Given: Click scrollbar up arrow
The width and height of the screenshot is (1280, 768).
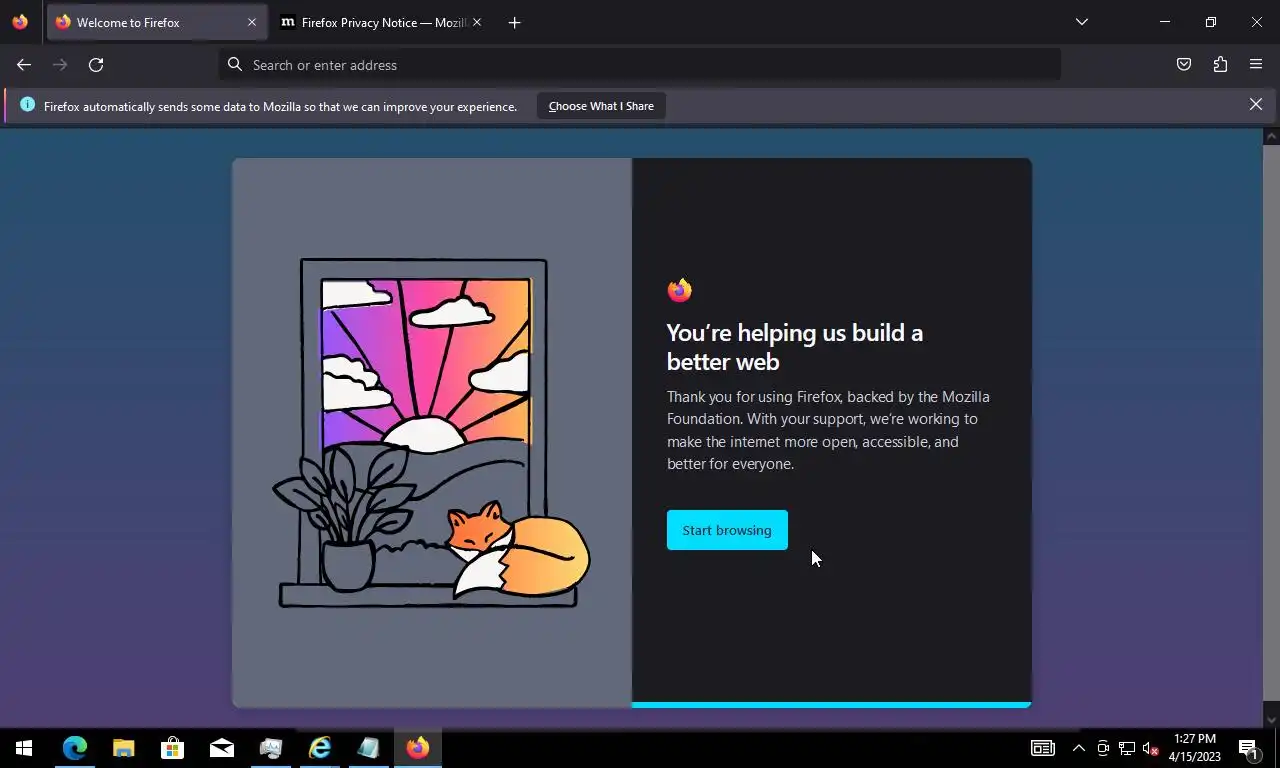Looking at the screenshot, I should [1271, 136].
